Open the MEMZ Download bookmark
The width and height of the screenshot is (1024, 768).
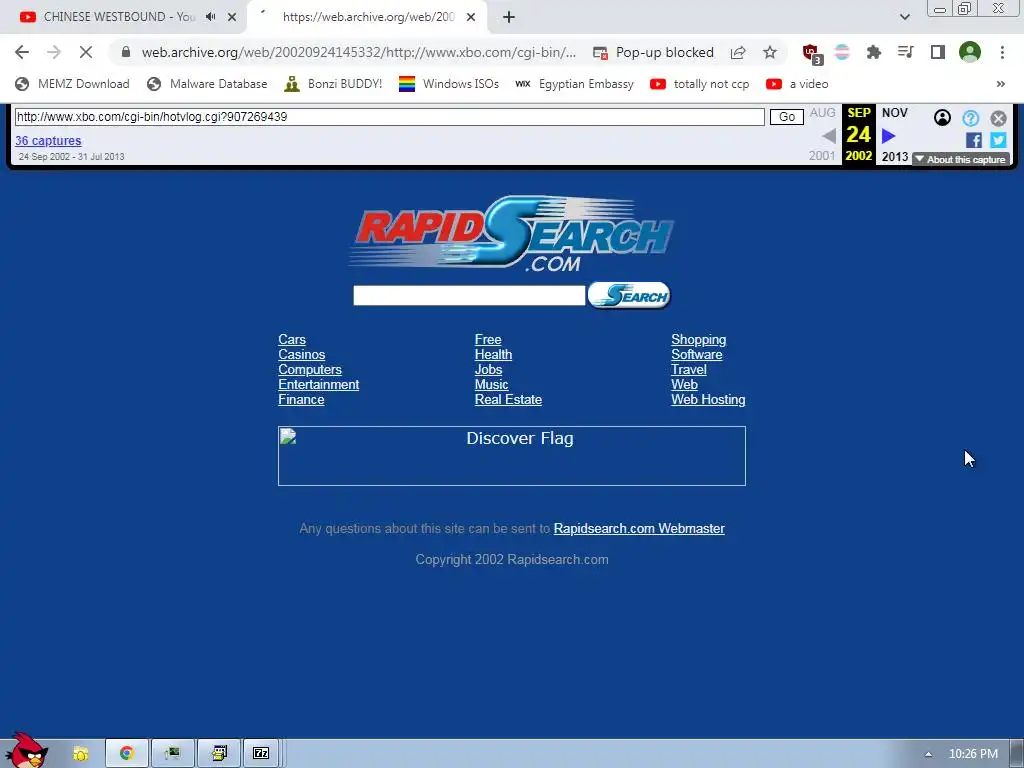pyautogui.click(x=72, y=84)
